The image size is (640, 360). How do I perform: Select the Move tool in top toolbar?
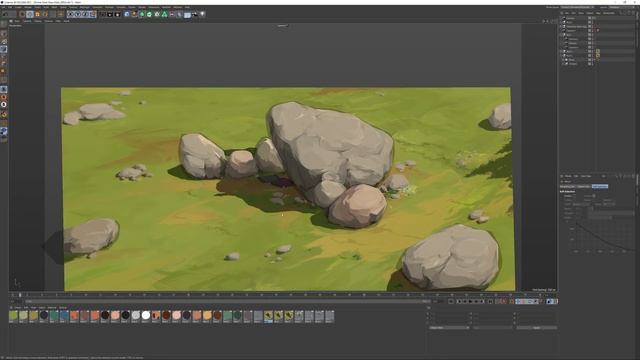click(x=30, y=14)
